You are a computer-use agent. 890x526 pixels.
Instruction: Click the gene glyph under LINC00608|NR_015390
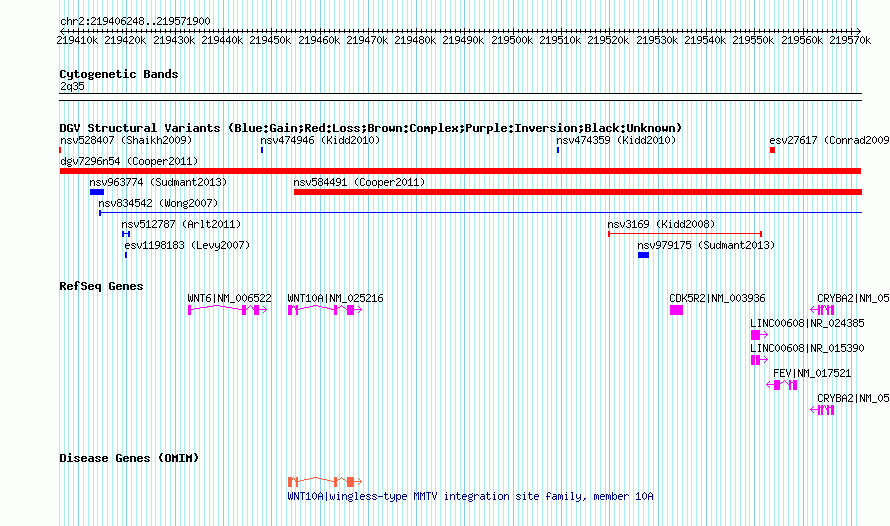click(759, 360)
